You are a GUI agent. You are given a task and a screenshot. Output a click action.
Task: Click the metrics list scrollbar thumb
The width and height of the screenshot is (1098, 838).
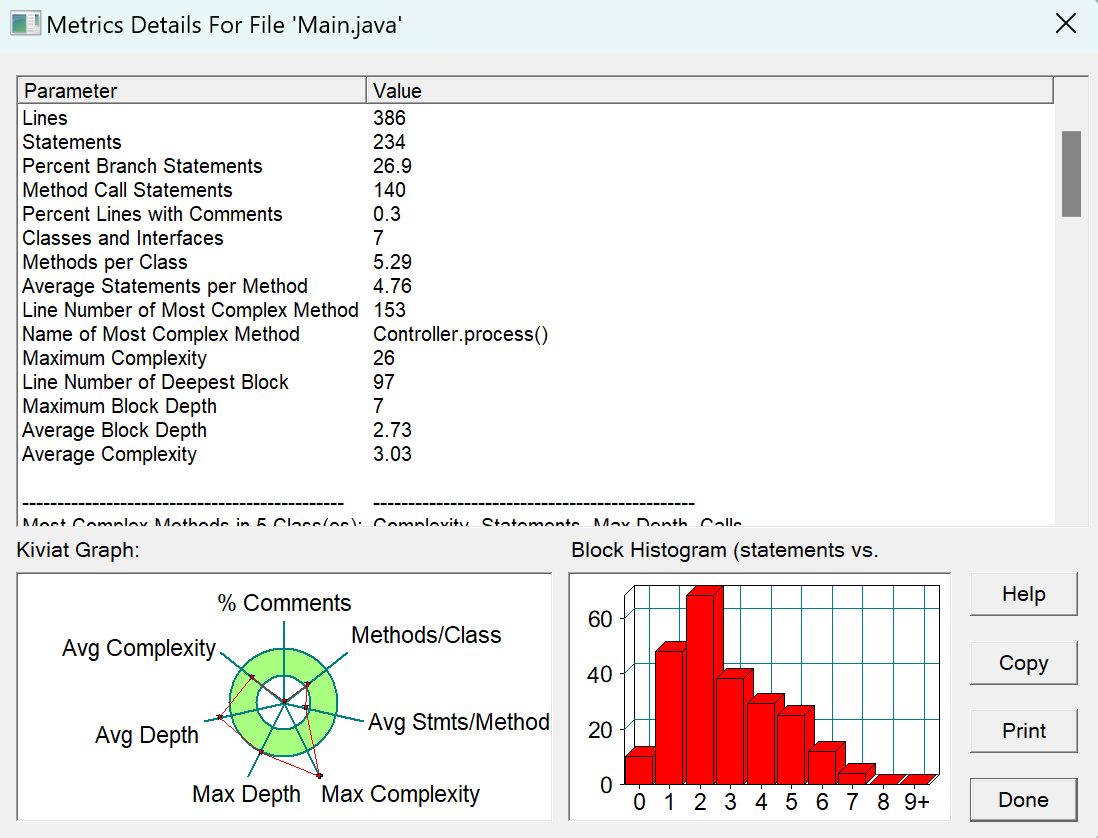point(1071,174)
